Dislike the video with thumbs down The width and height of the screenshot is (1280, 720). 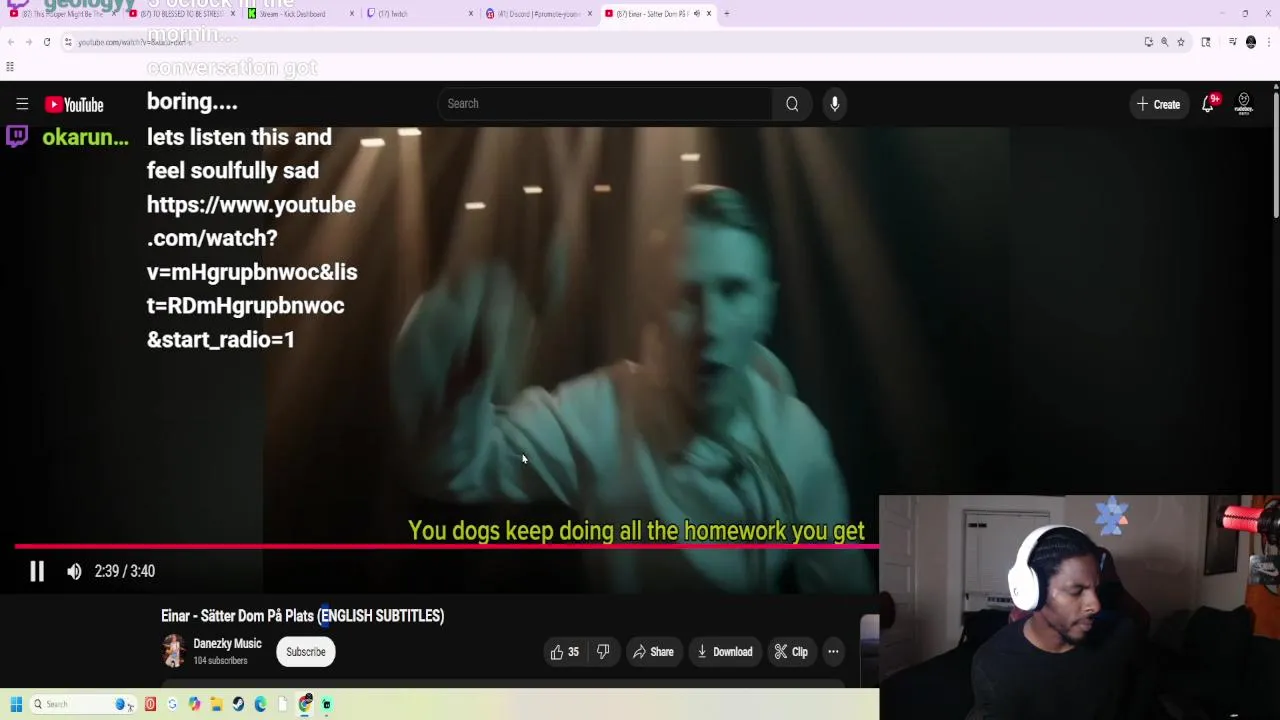(603, 652)
